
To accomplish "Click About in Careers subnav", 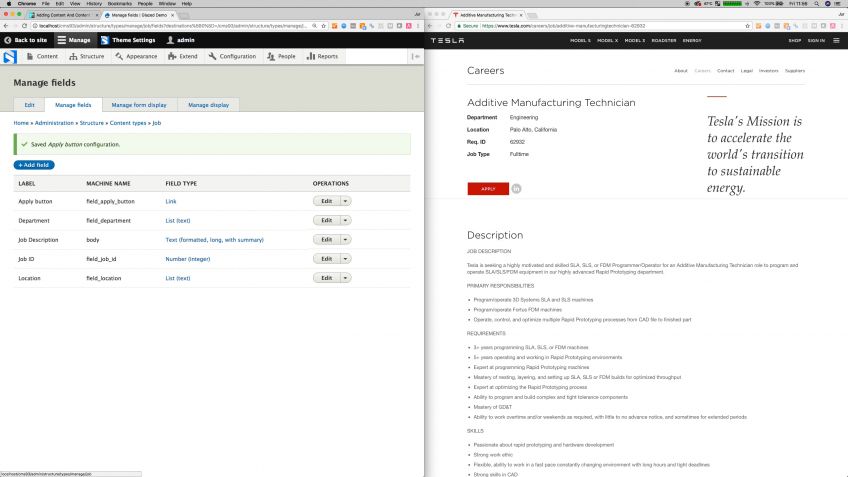I will [681, 71].
